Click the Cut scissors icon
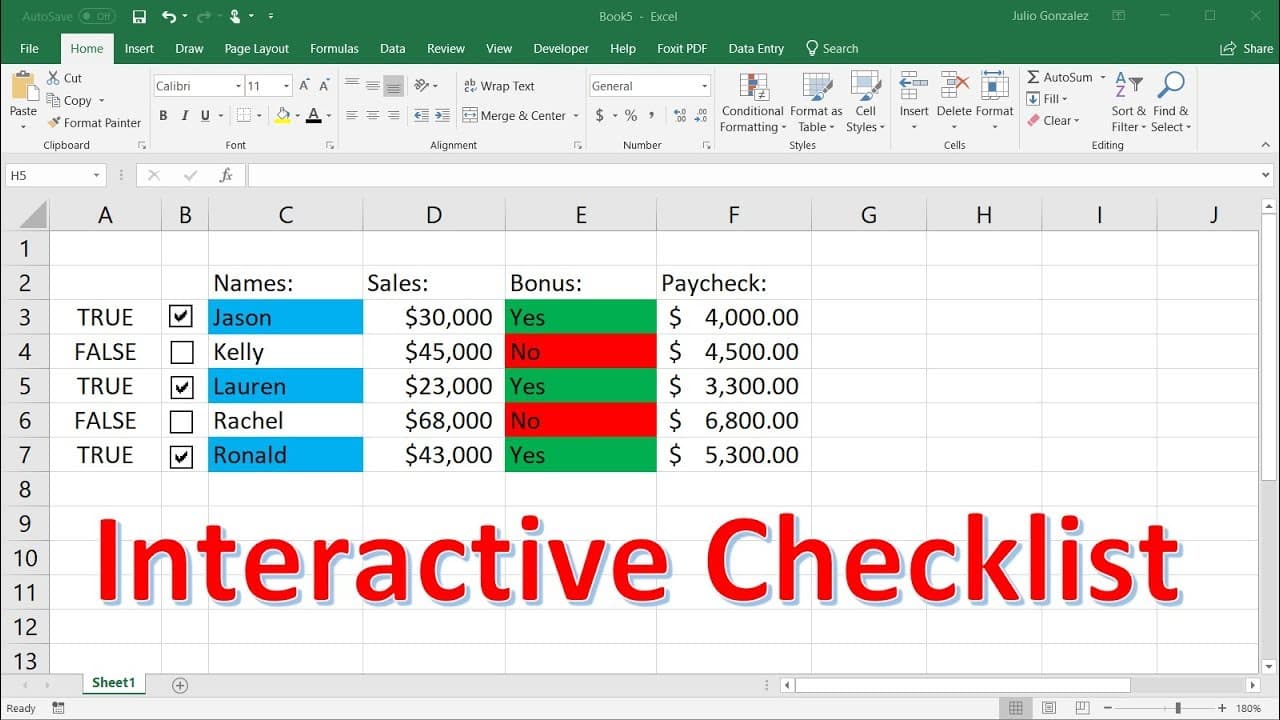The image size is (1280, 720). [x=53, y=78]
